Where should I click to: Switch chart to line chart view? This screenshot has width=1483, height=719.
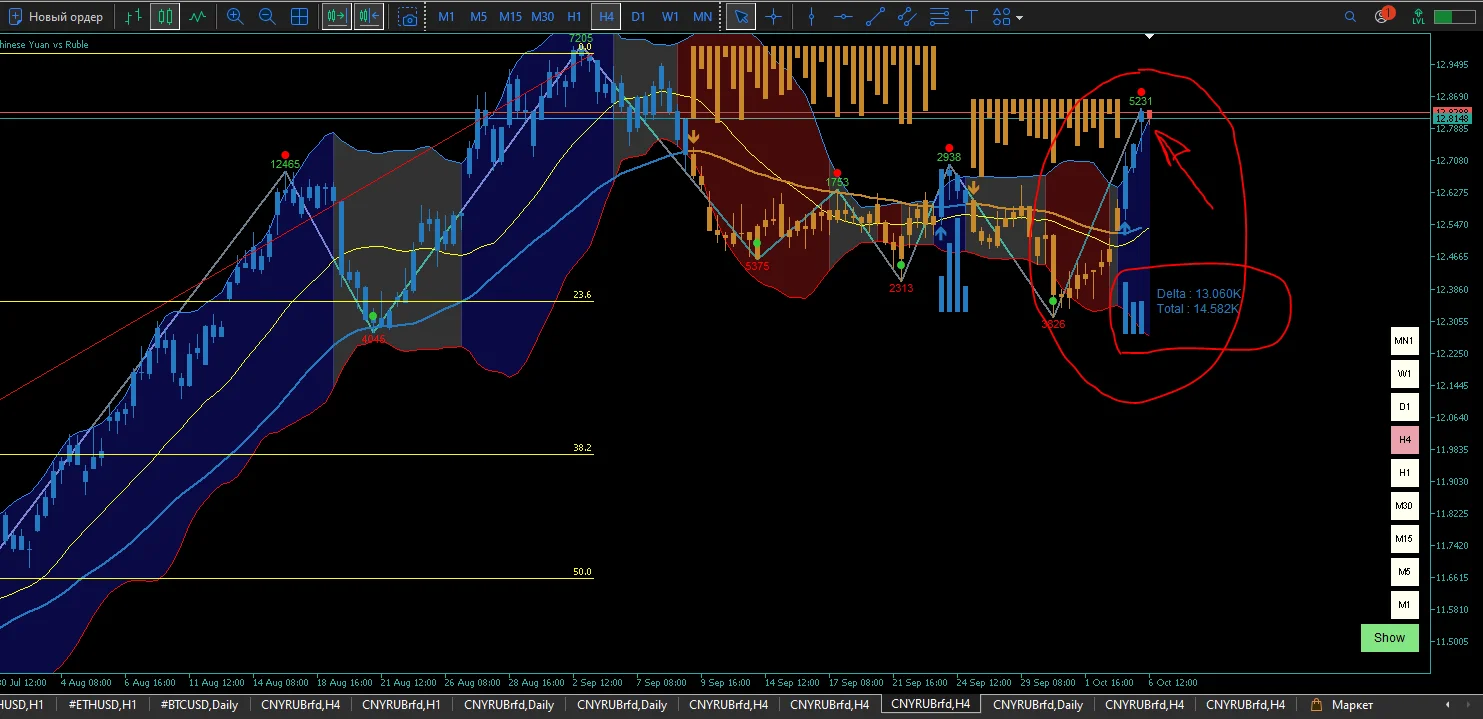pyautogui.click(x=198, y=17)
